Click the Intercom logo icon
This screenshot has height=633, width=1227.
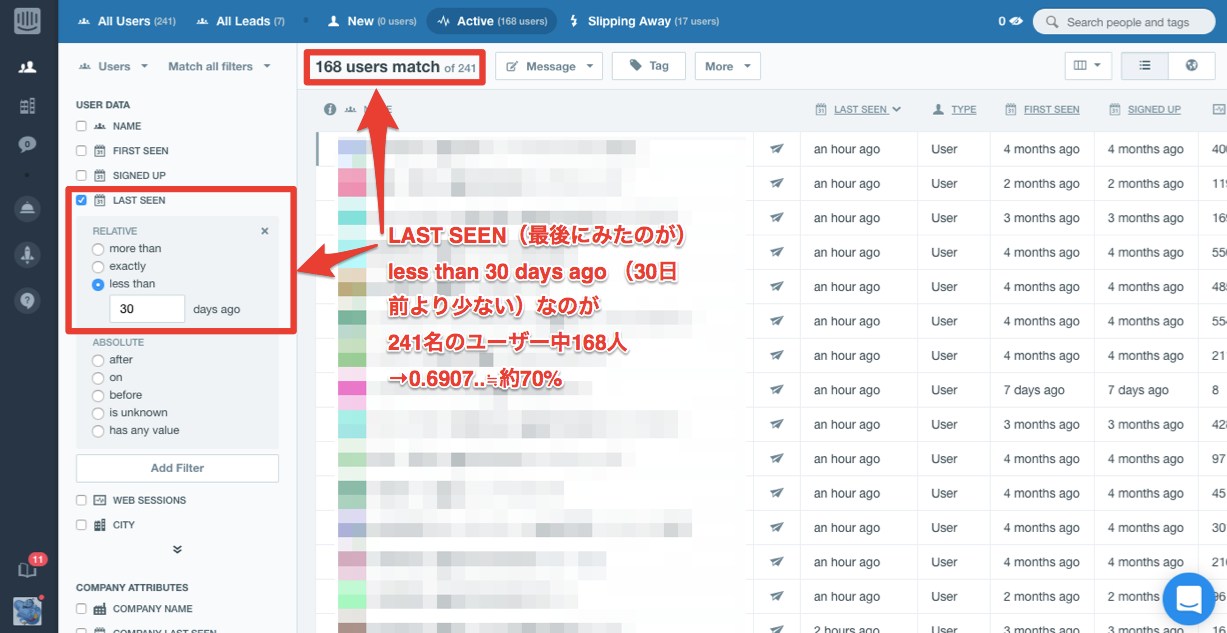(x=27, y=22)
